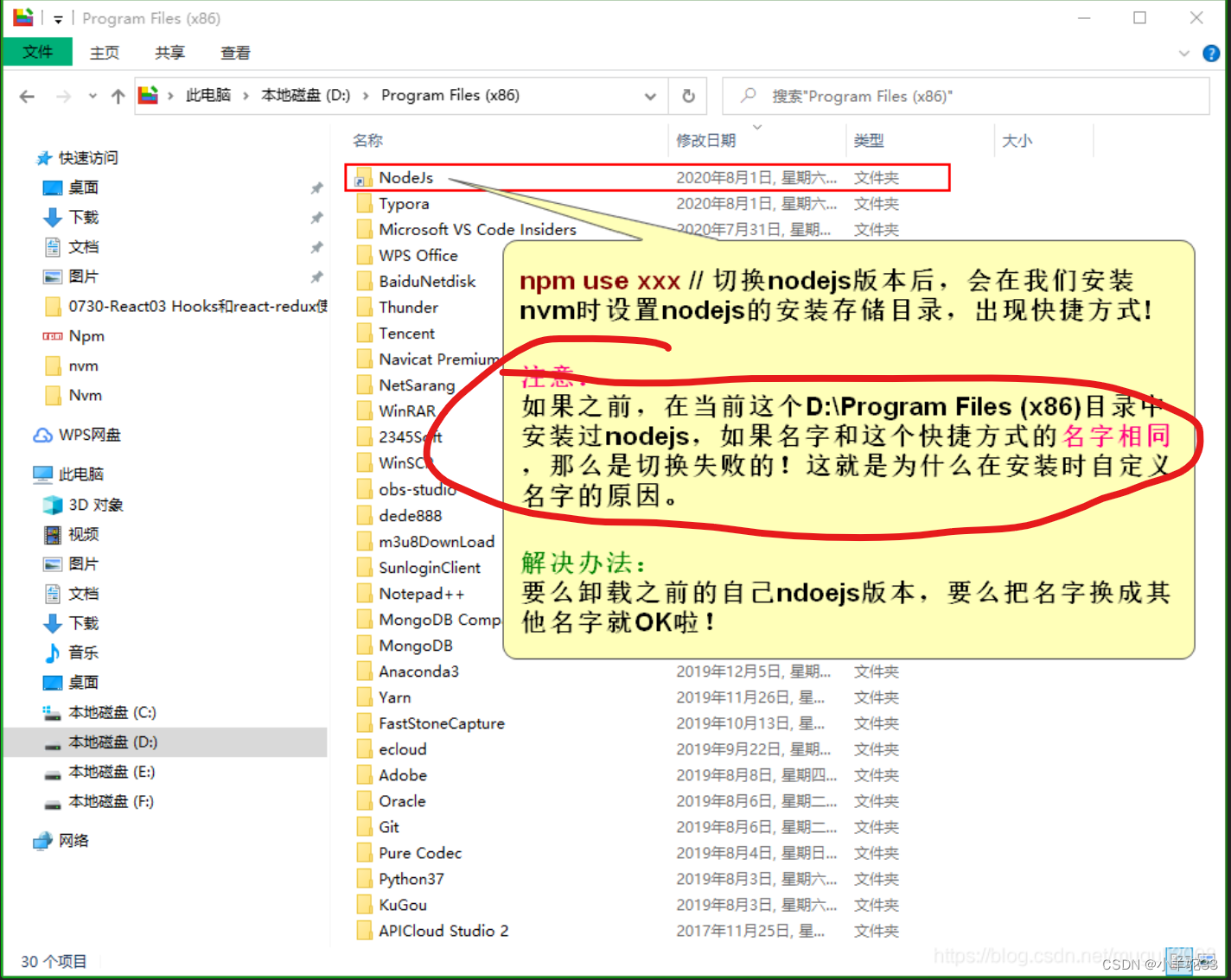Select the MongoDB folder icon
This screenshot has width=1231, height=980.
click(x=364, y=646)
